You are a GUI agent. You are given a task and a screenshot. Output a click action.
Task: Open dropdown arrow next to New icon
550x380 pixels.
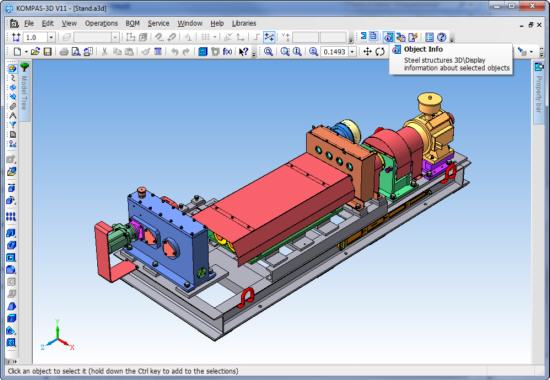point(26,52)
